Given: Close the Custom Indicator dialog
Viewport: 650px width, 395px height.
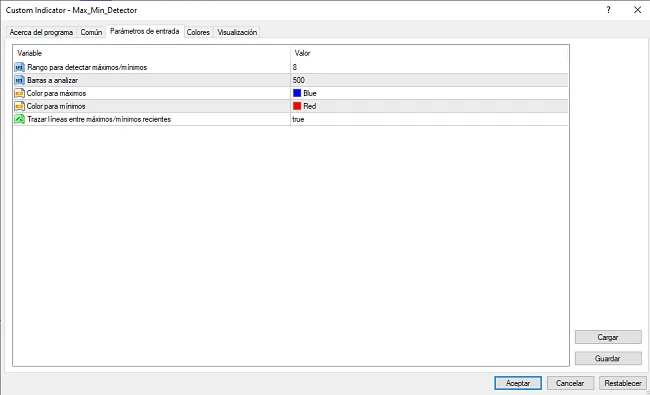Looking at the screenshot, I should 638,10.
